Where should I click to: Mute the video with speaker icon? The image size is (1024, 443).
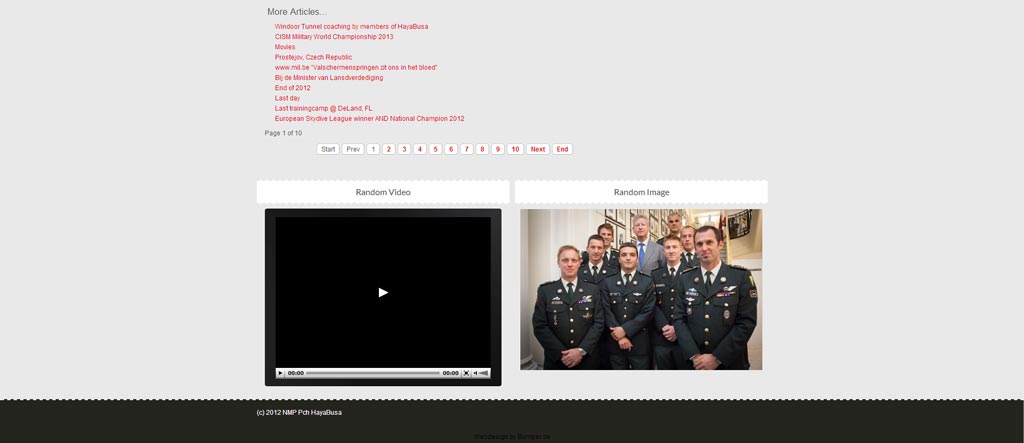click(475, 373)
